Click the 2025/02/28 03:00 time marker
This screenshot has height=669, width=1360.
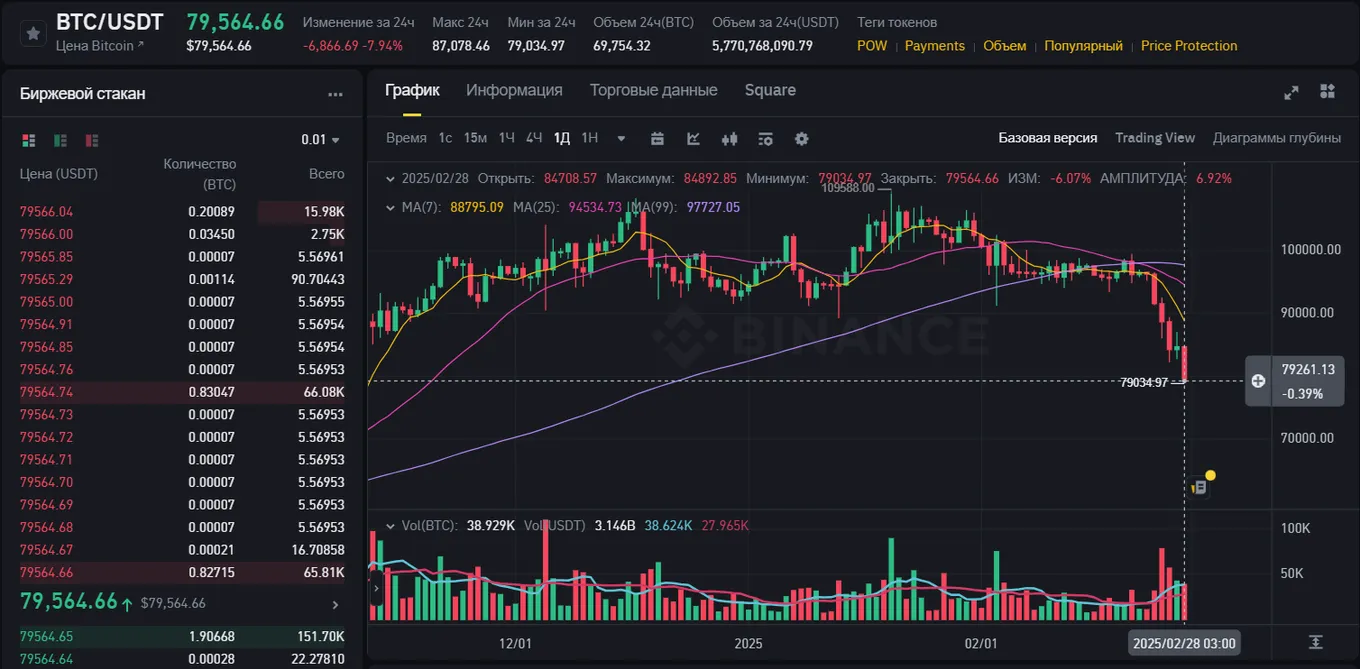[x=1184, y=643]
